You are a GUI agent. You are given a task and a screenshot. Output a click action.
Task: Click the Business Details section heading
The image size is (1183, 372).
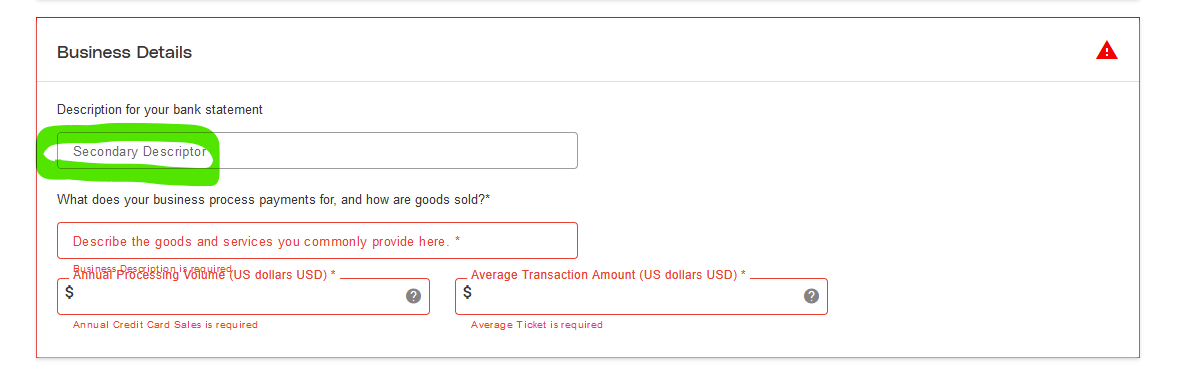click(x=124, y=53)
